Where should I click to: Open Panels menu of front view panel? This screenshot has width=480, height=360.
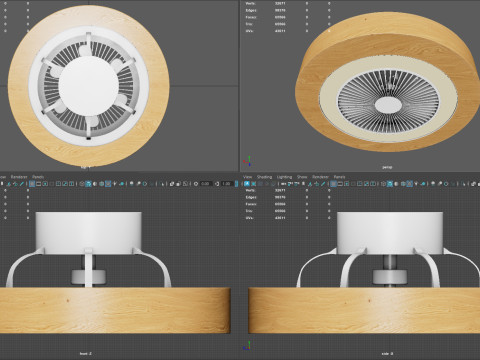click(38, 177)
